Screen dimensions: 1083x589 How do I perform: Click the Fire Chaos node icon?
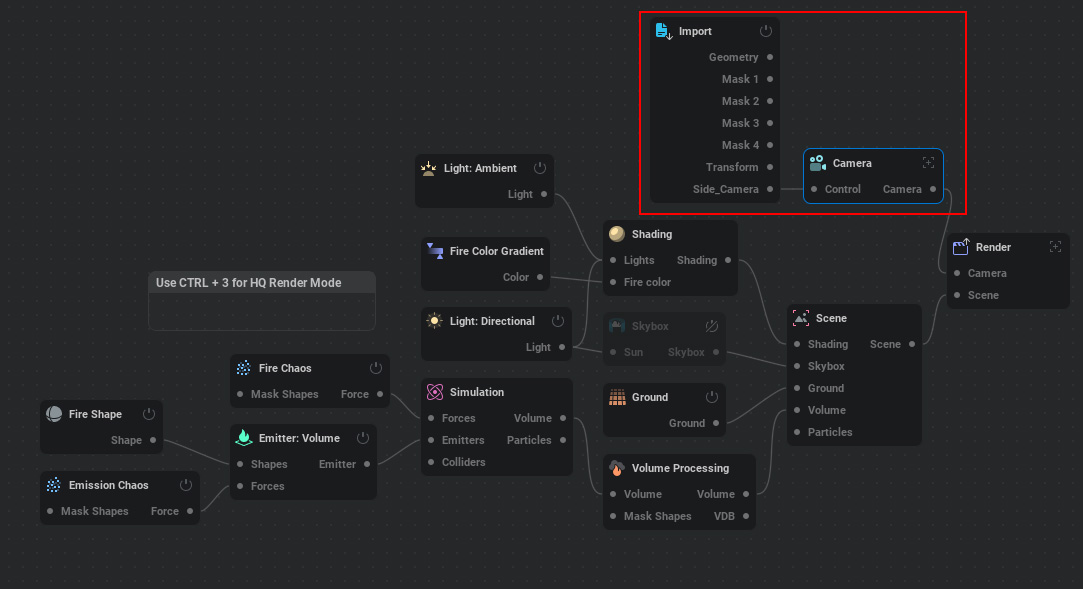244,368
